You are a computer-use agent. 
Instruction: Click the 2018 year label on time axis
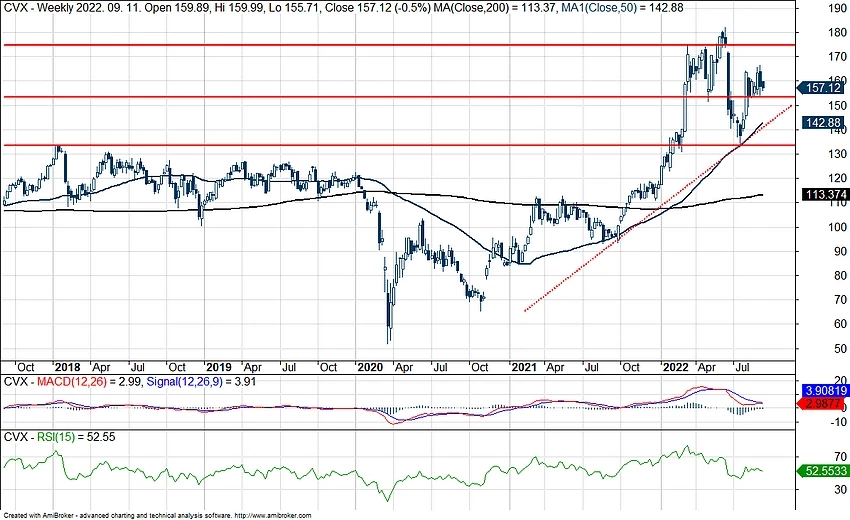[67, 367]
